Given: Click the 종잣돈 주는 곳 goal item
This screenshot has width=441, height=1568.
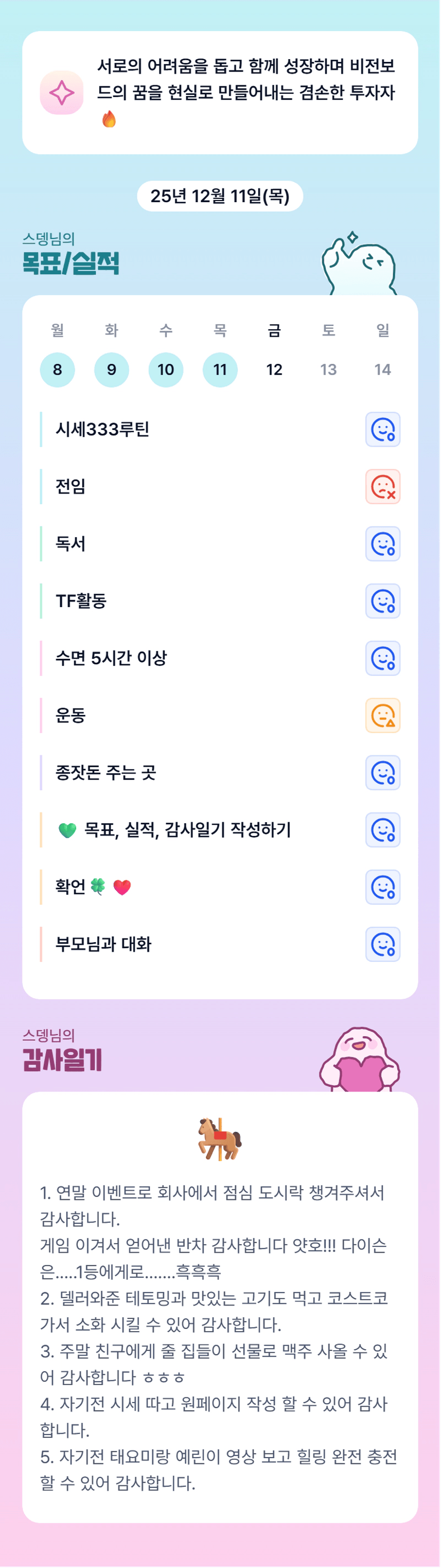Looking at the screenshot, I should click(x=106, y=773).
